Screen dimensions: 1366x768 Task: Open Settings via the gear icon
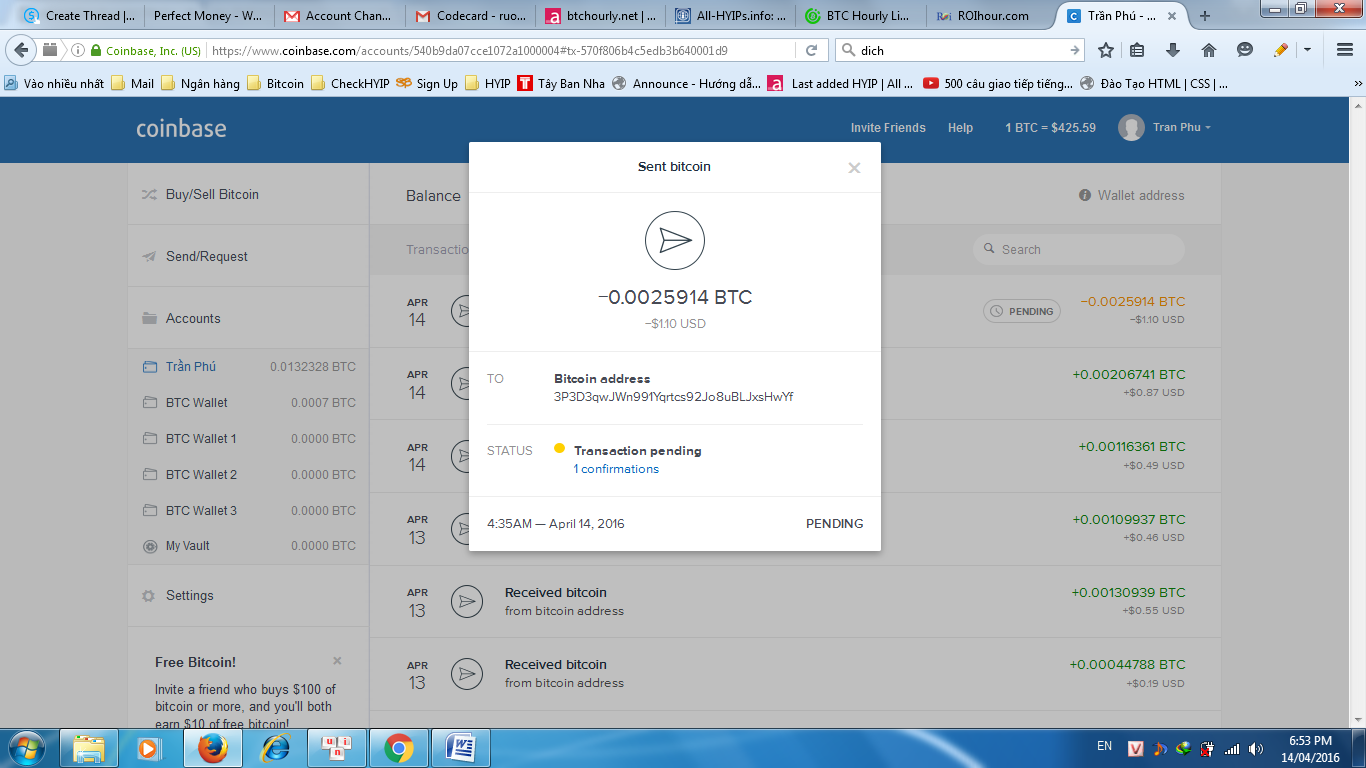click(x=148, y=595)
